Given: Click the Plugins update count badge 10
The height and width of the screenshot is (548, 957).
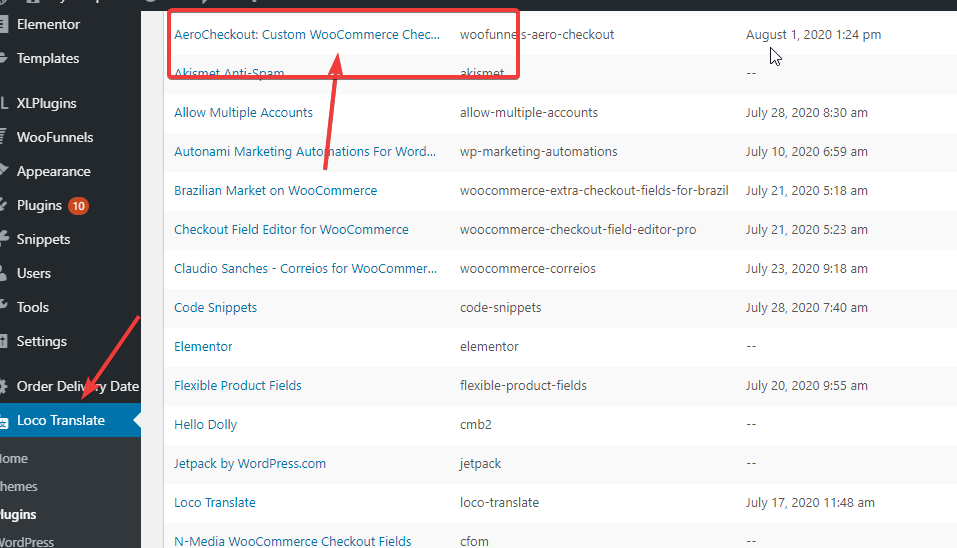Looking at the screenshot, I should [78, 206].
